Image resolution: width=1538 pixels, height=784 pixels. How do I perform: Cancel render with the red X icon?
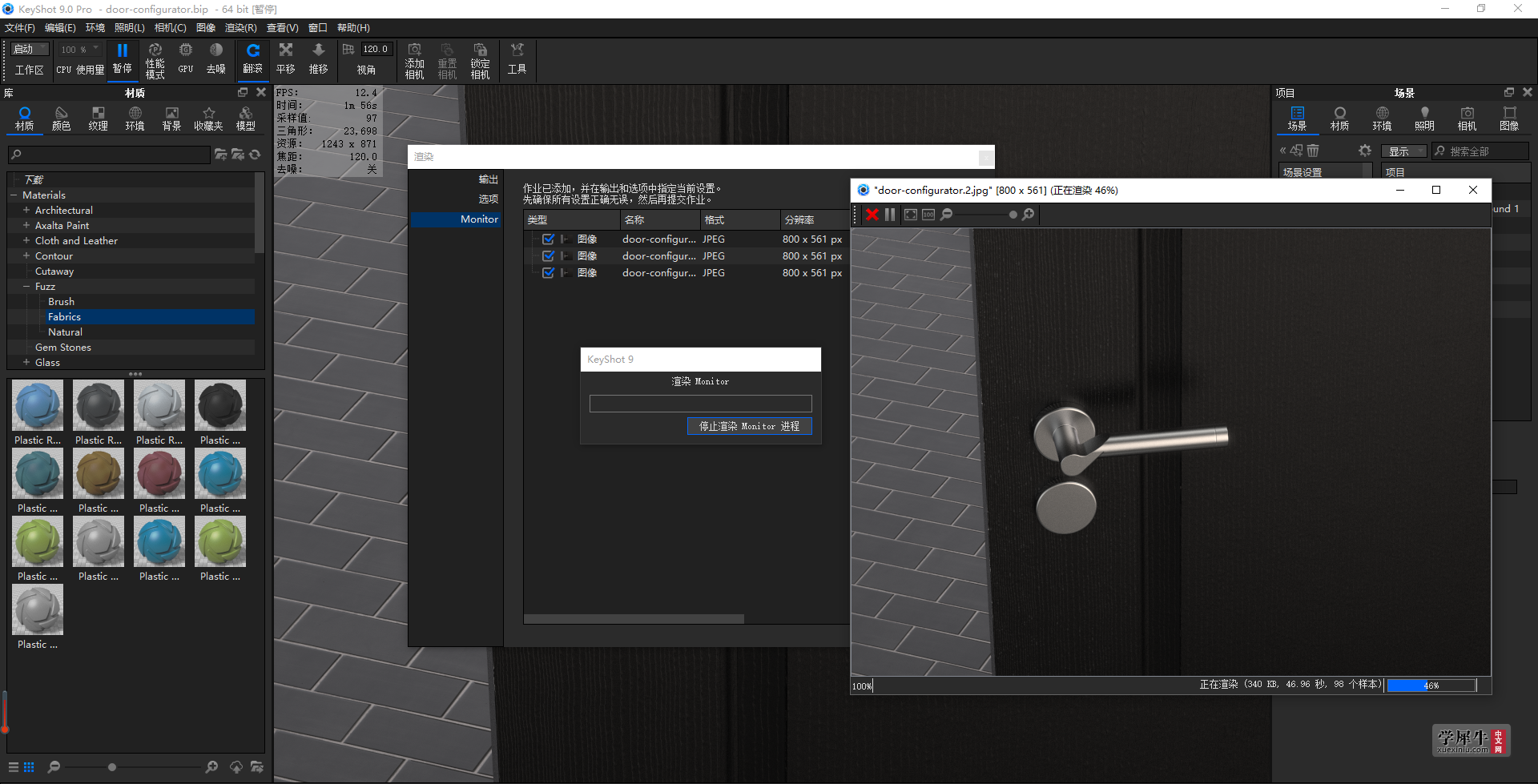coord(872,215)
